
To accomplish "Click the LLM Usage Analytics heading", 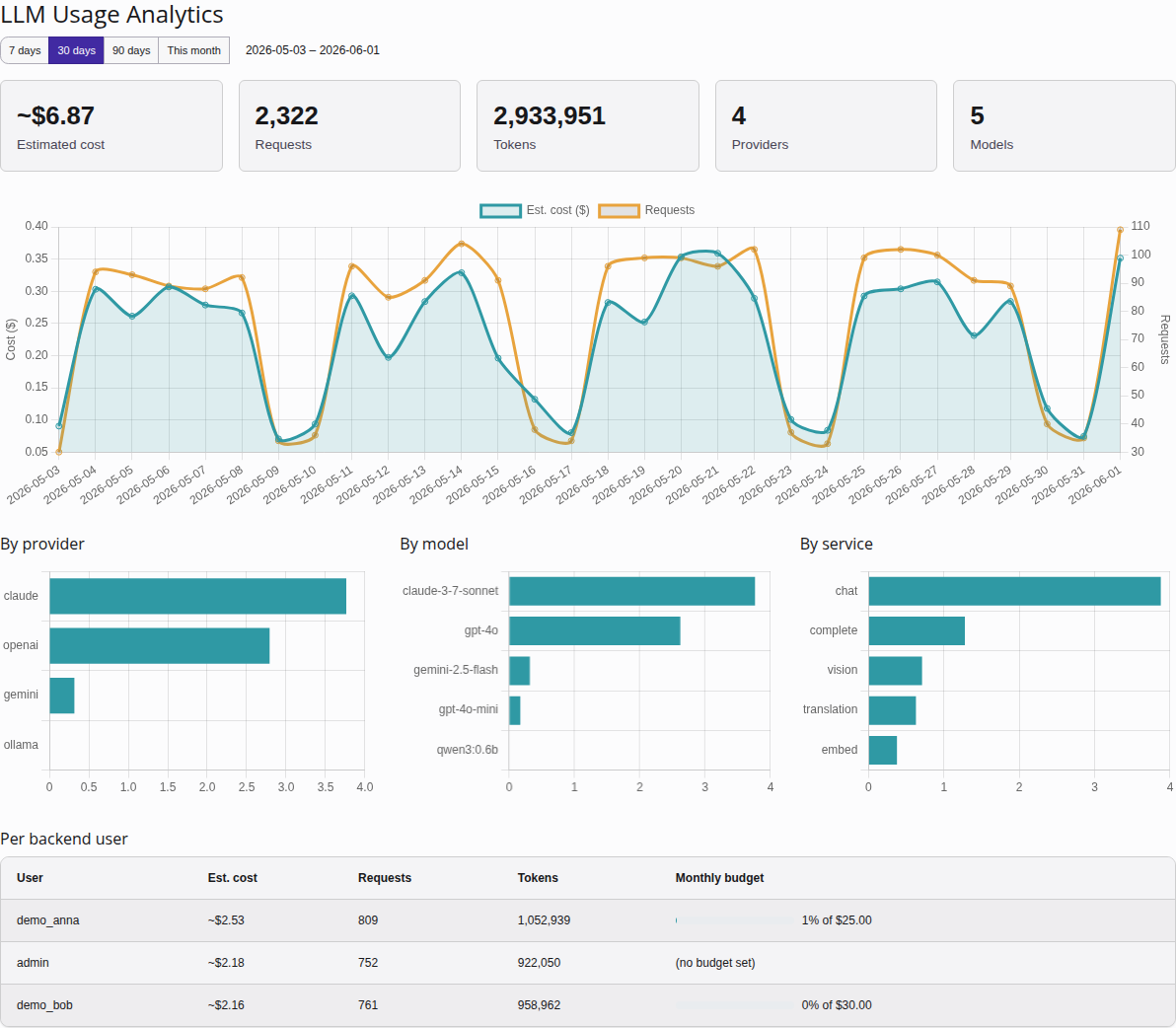I will 111,14.
